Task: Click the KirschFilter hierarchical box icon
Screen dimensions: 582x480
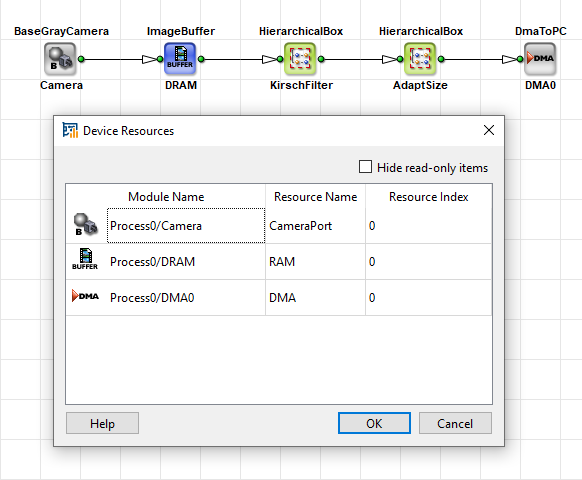Action: [300, 59]
